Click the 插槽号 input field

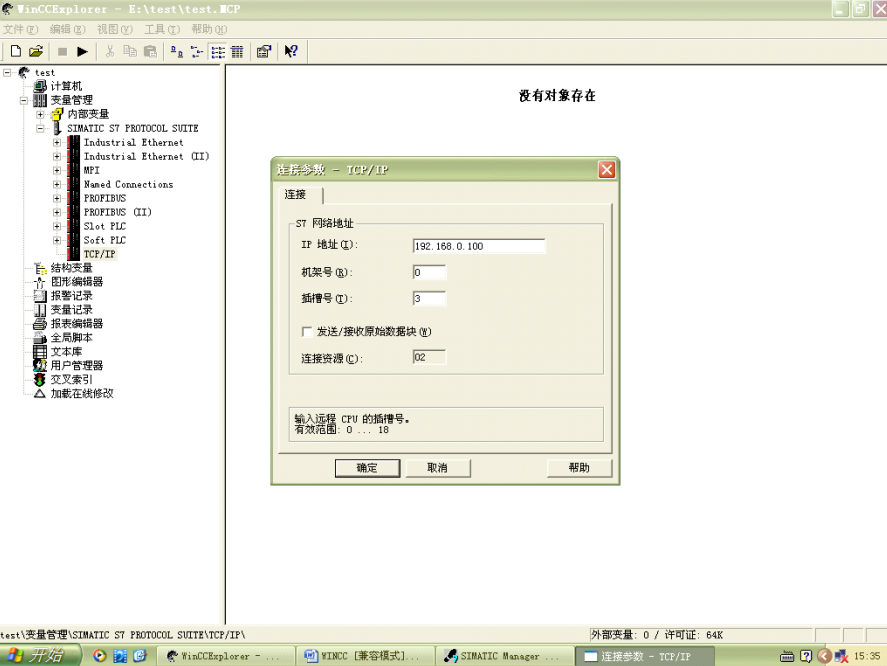coord(429,299)
